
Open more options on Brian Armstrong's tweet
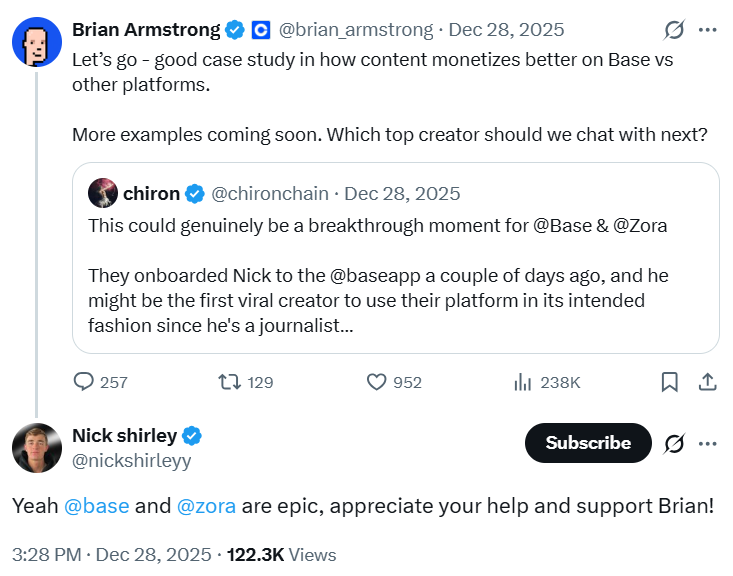(x=707, y=30)
